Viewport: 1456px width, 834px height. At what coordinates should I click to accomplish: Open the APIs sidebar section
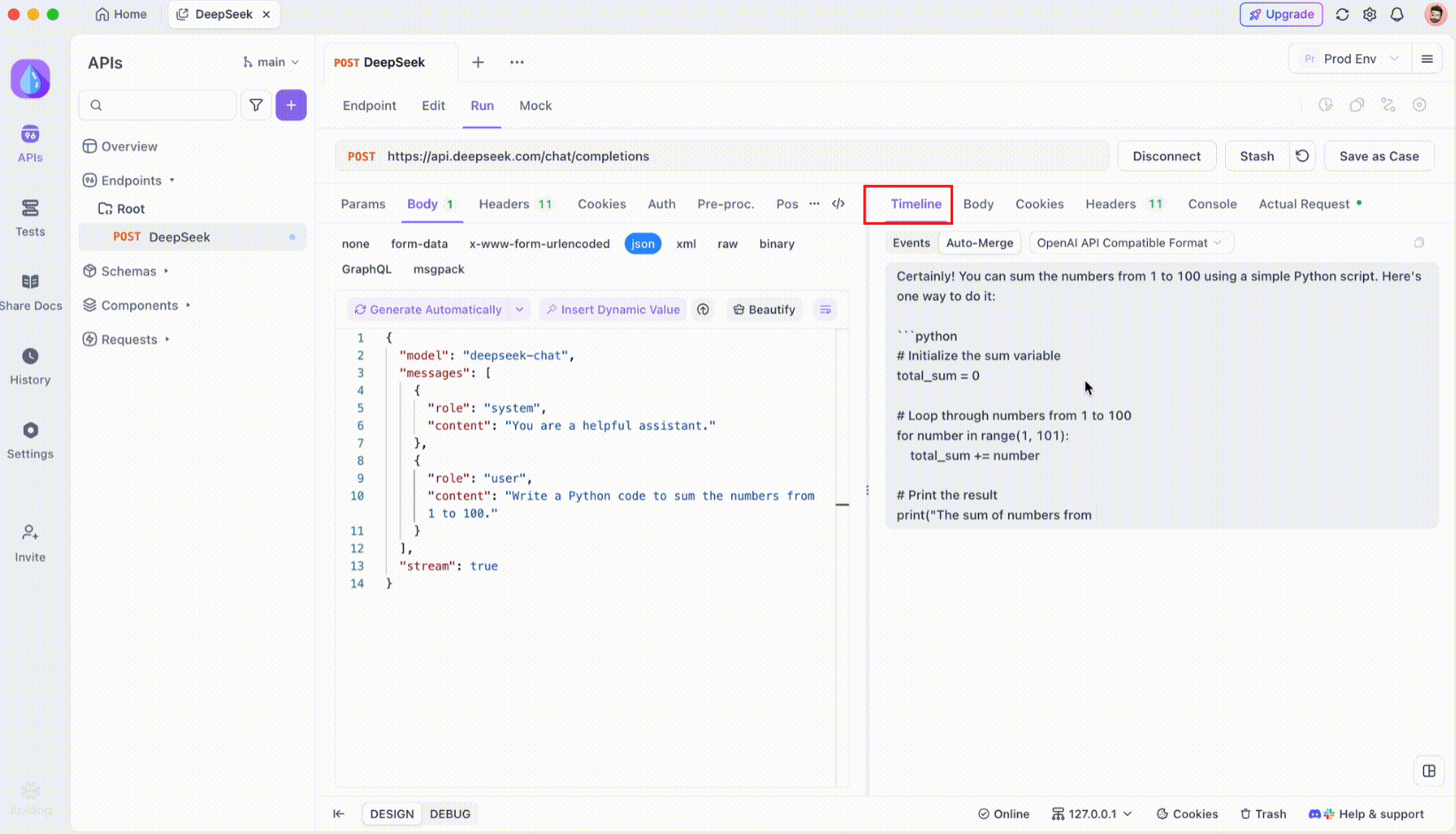pyautogui.click(x=30, y=143)
